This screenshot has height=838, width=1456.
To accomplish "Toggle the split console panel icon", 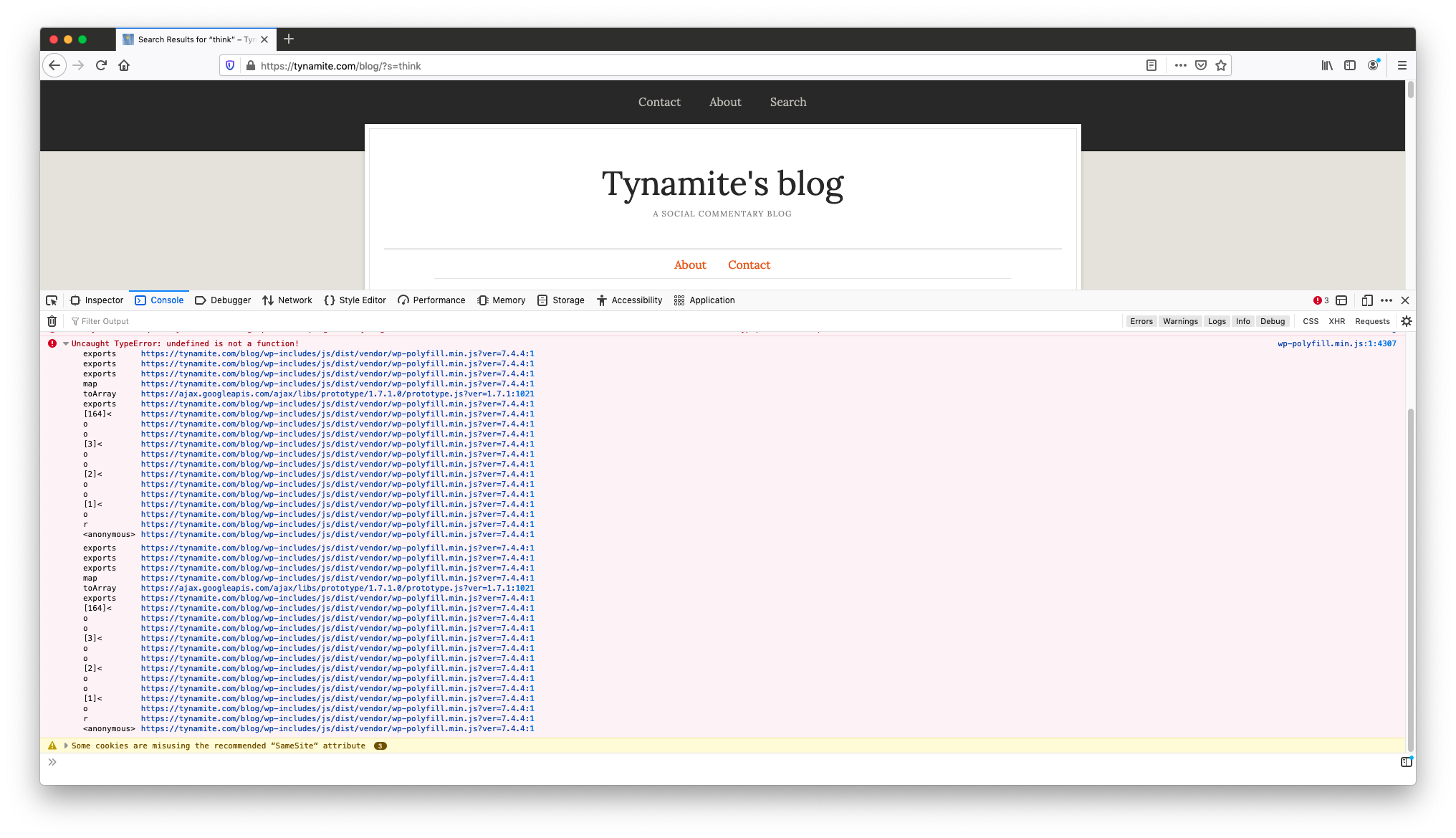I will [x=1341, y=300].
